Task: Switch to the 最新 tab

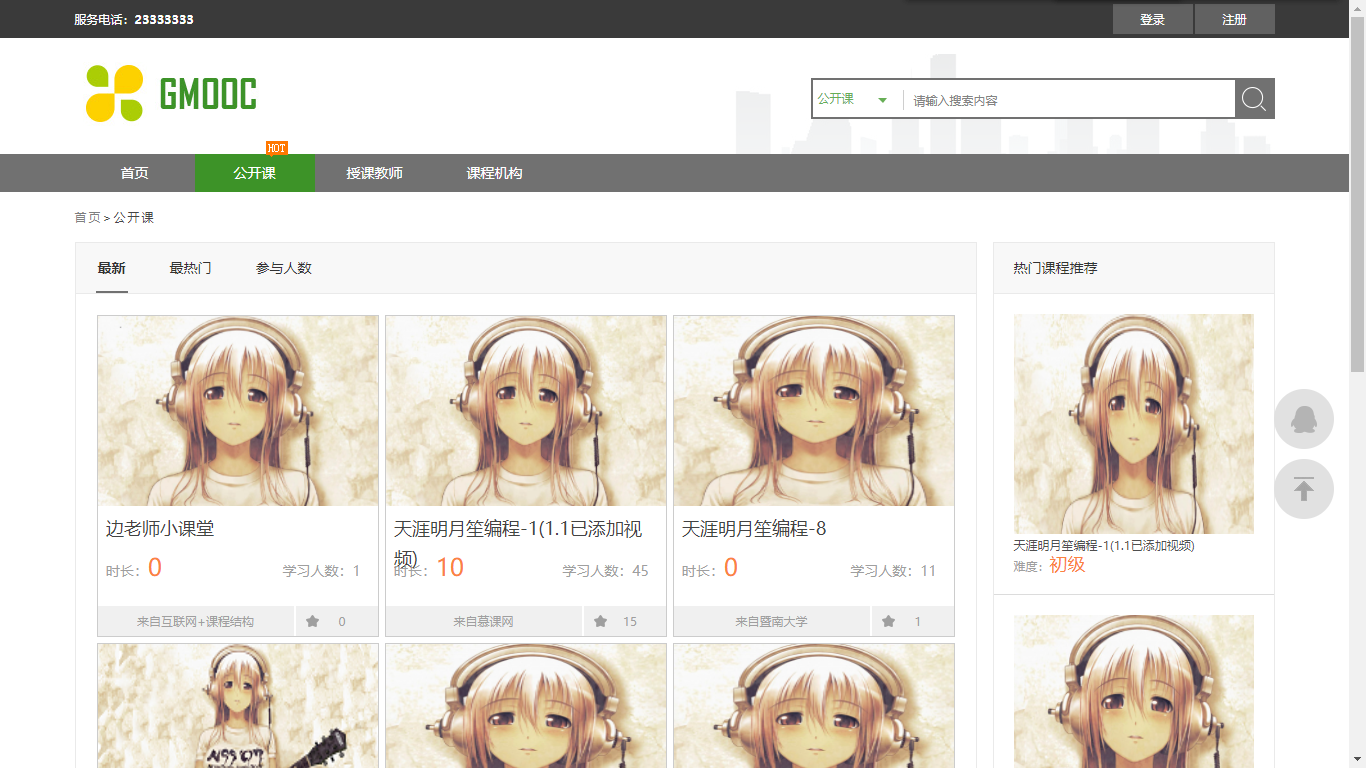Action: coord(112,268)
